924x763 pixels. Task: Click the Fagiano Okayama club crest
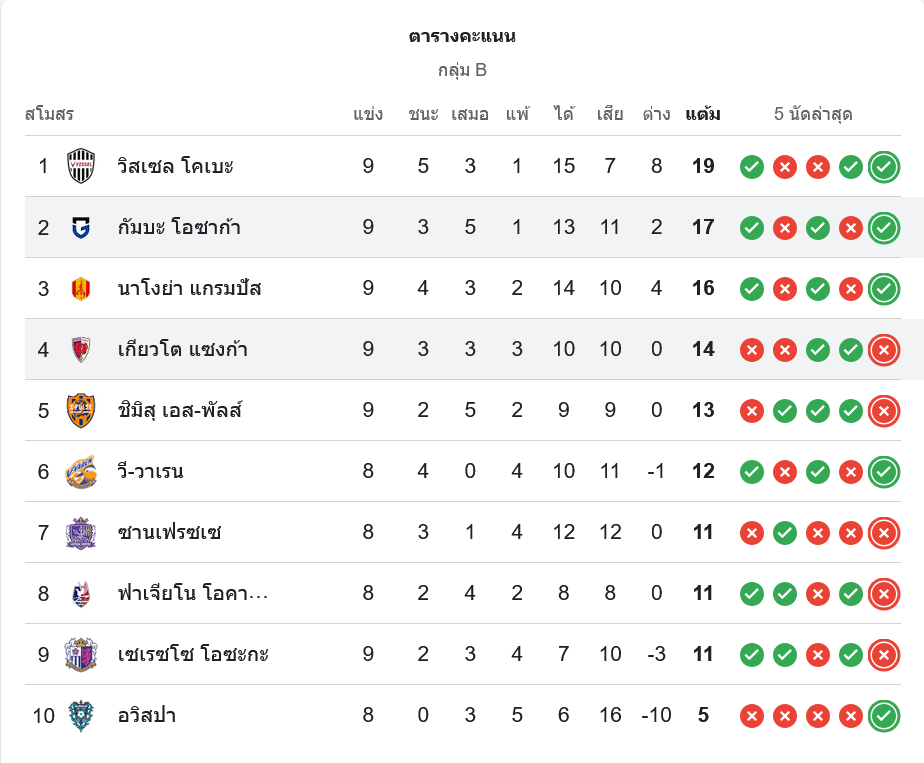[x=80, y=594]
